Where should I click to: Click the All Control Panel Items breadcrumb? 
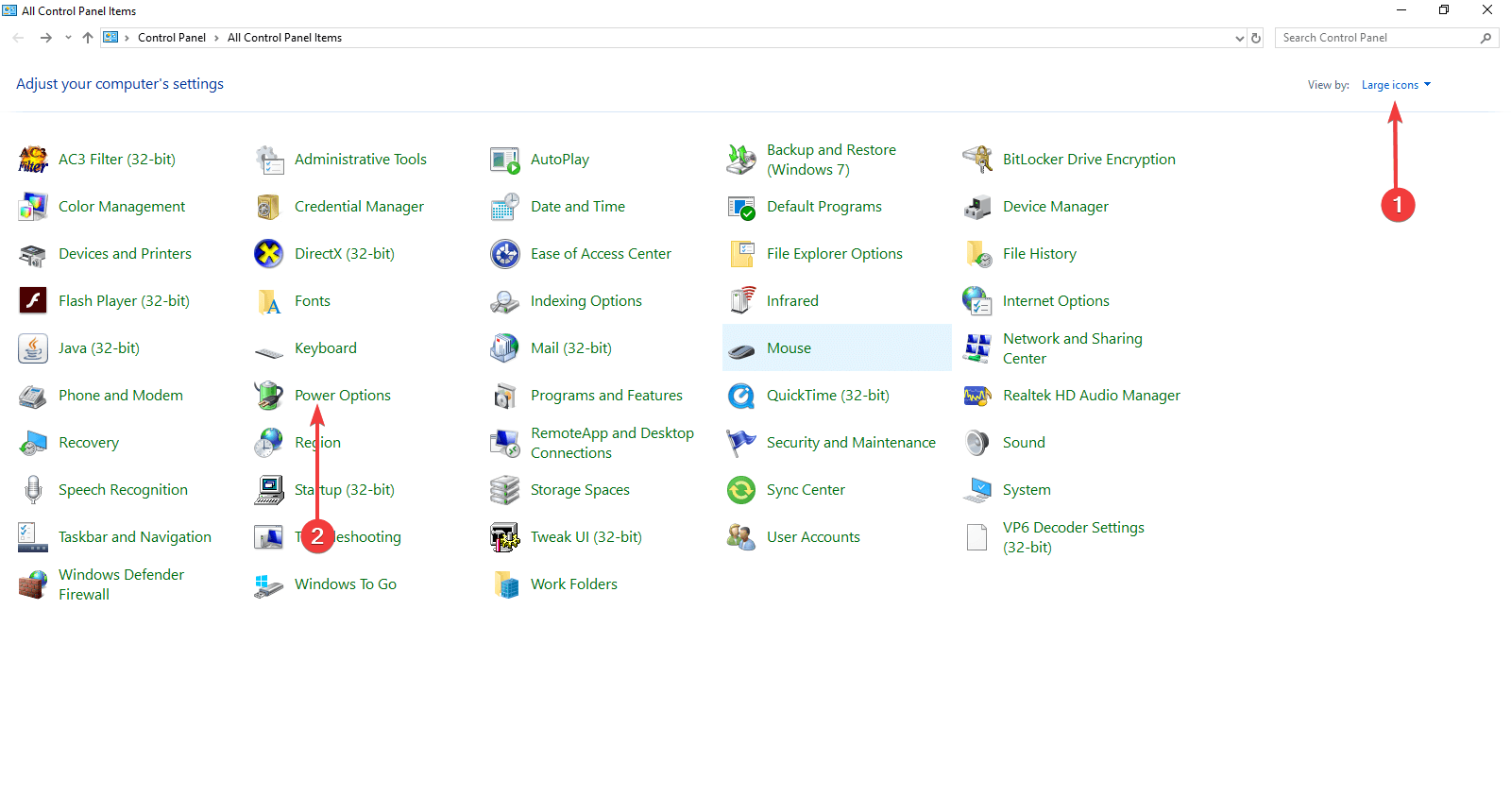click(x=284, y=38)
